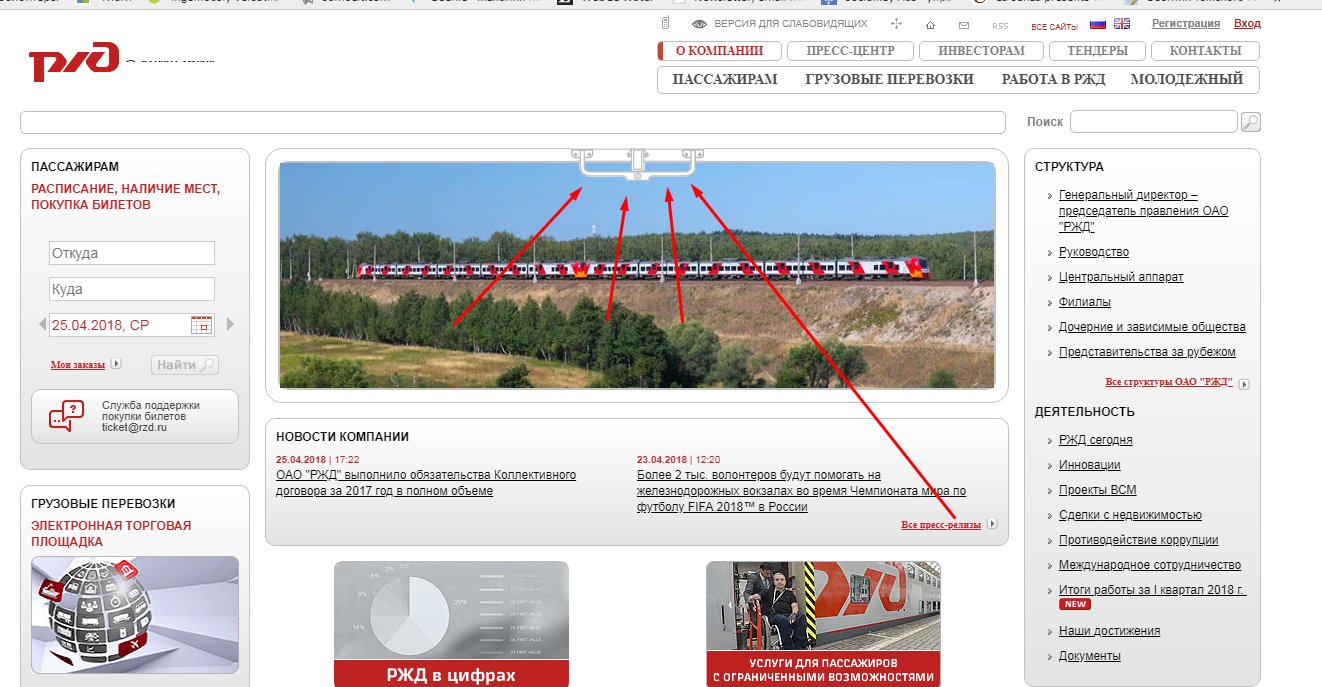Viewport: 1322px width, 687px height.
Task: Select ПАССАЖИРАМ in main menu
Action: coord(725,80)
